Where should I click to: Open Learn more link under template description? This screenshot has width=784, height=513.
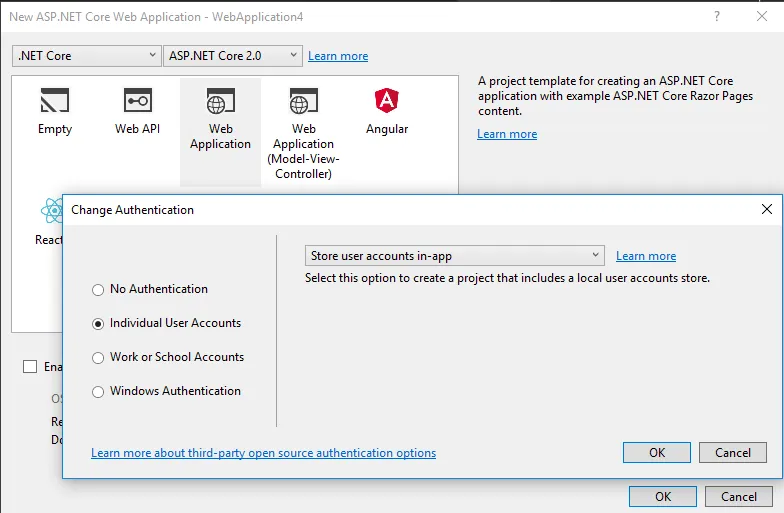507,134
